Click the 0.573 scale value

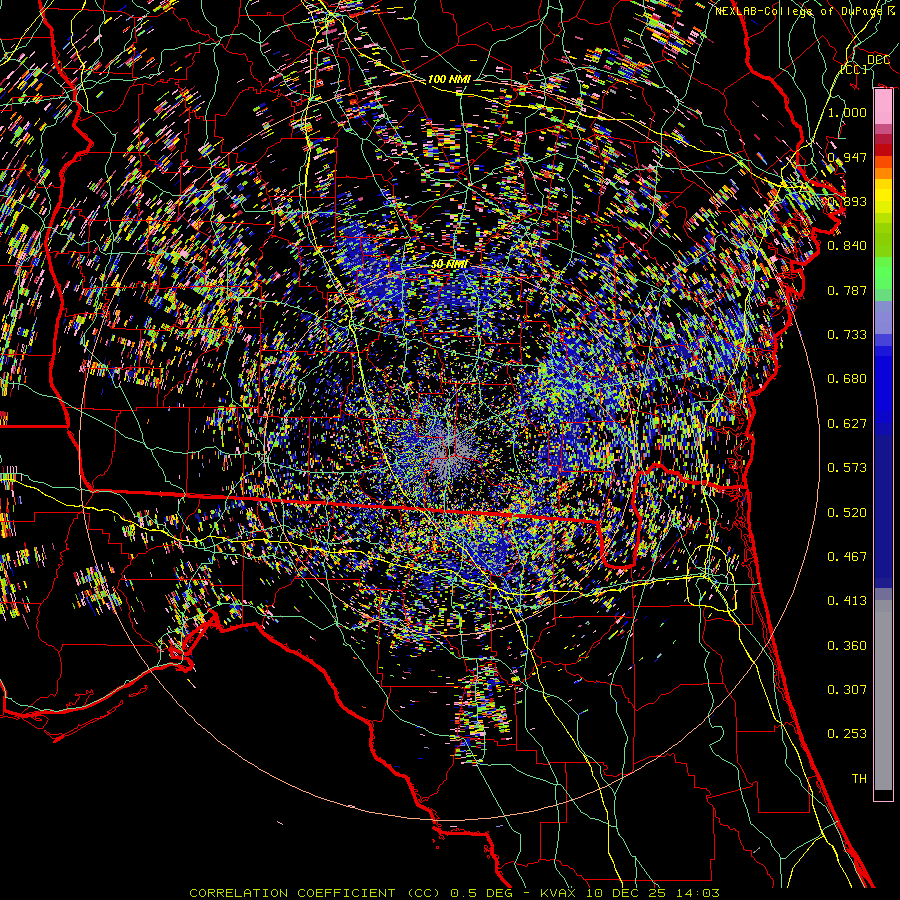point(847,468)
